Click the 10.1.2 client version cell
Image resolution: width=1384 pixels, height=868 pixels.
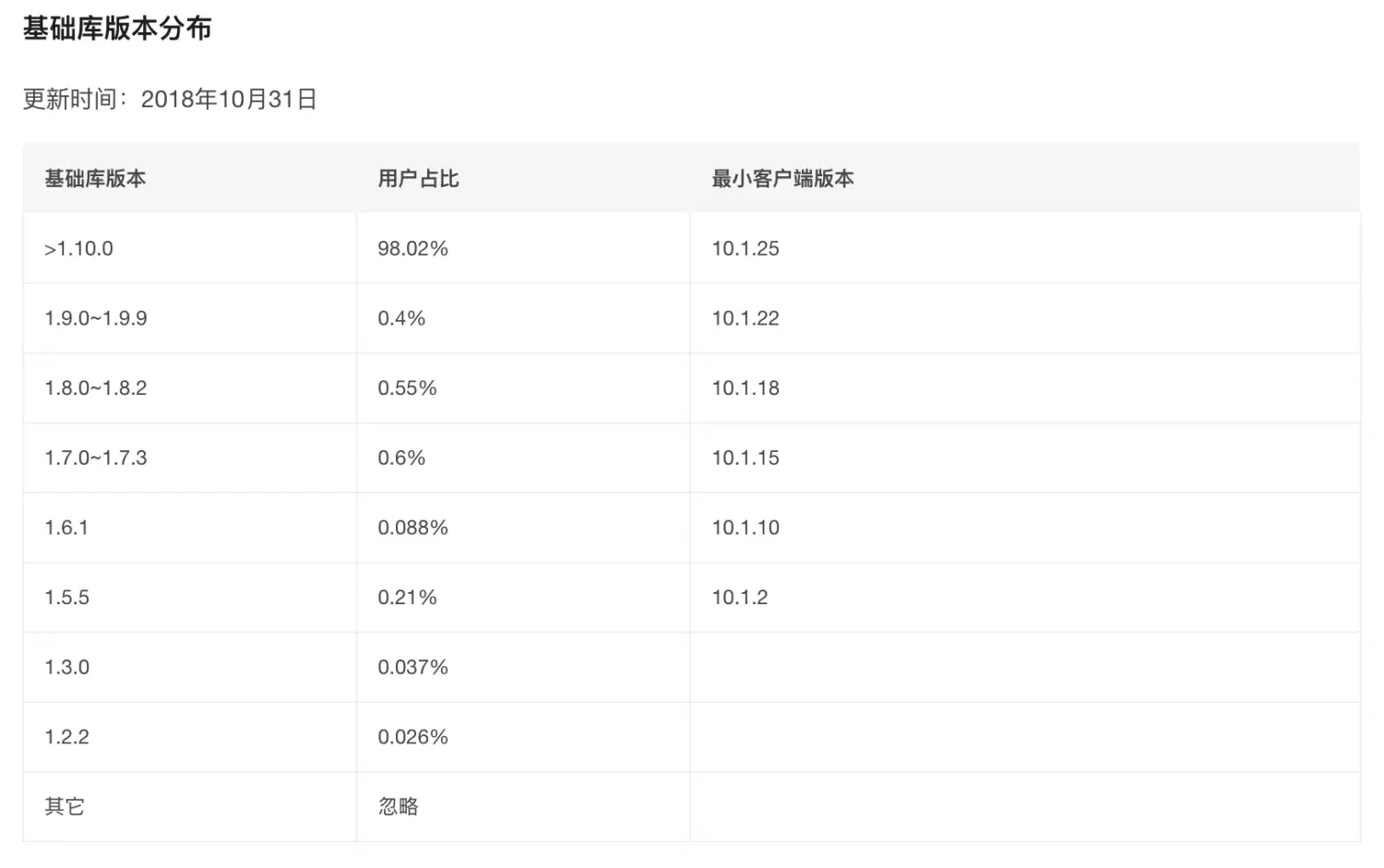coord(740,597)
